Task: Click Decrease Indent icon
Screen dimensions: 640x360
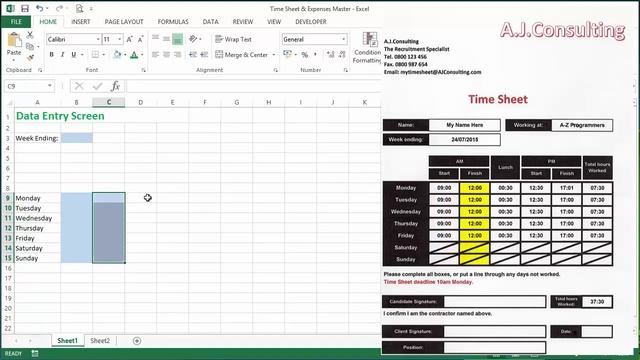Action: pyautogui.click(x=193, y=54)
